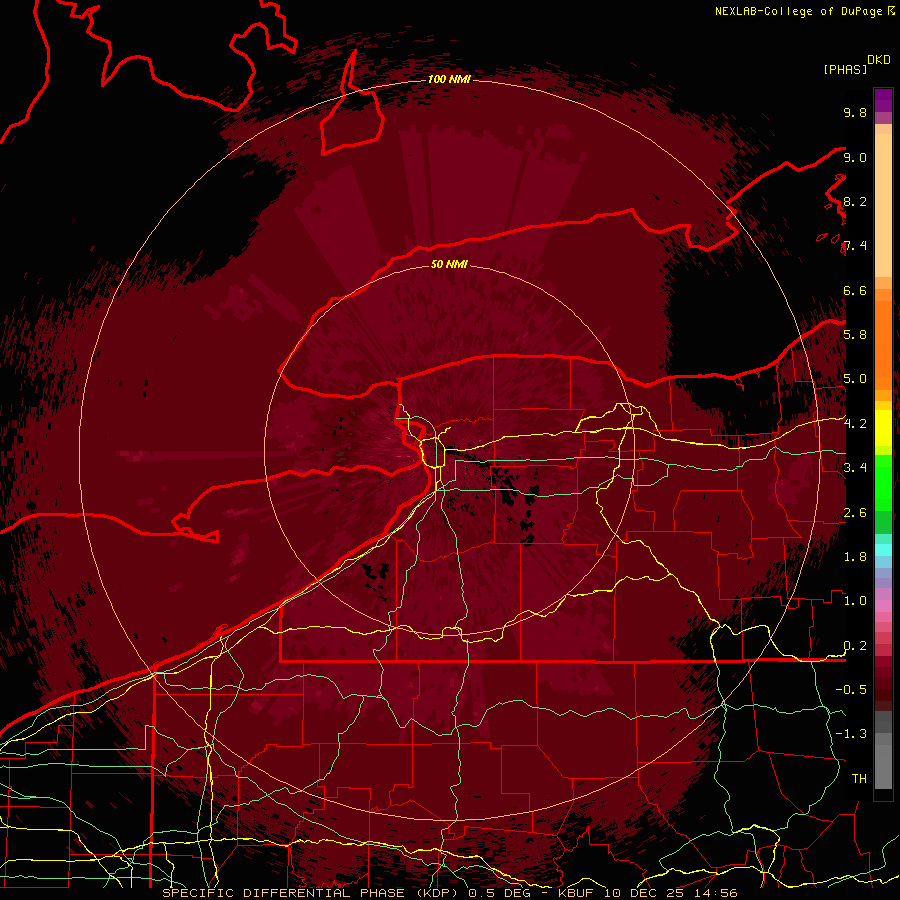Click the 14:56 timestamp

[x=716, y=893]
